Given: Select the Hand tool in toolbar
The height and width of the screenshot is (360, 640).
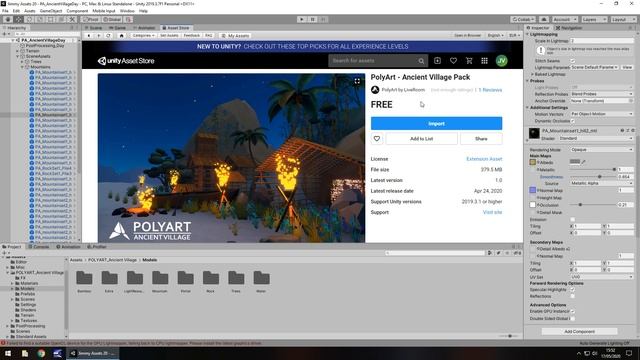Looking at the screenshot, I should tap(8, 19).
